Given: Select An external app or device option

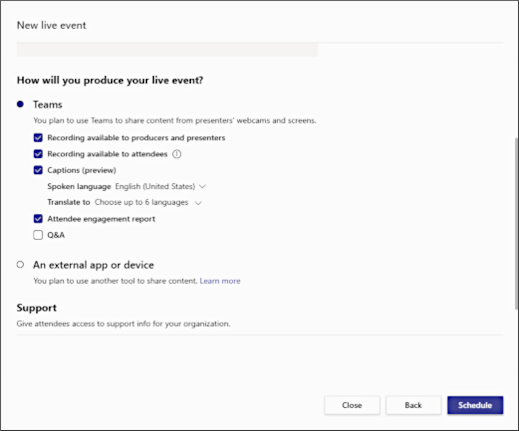Looking at the screenshot, I should click(20, 265).
